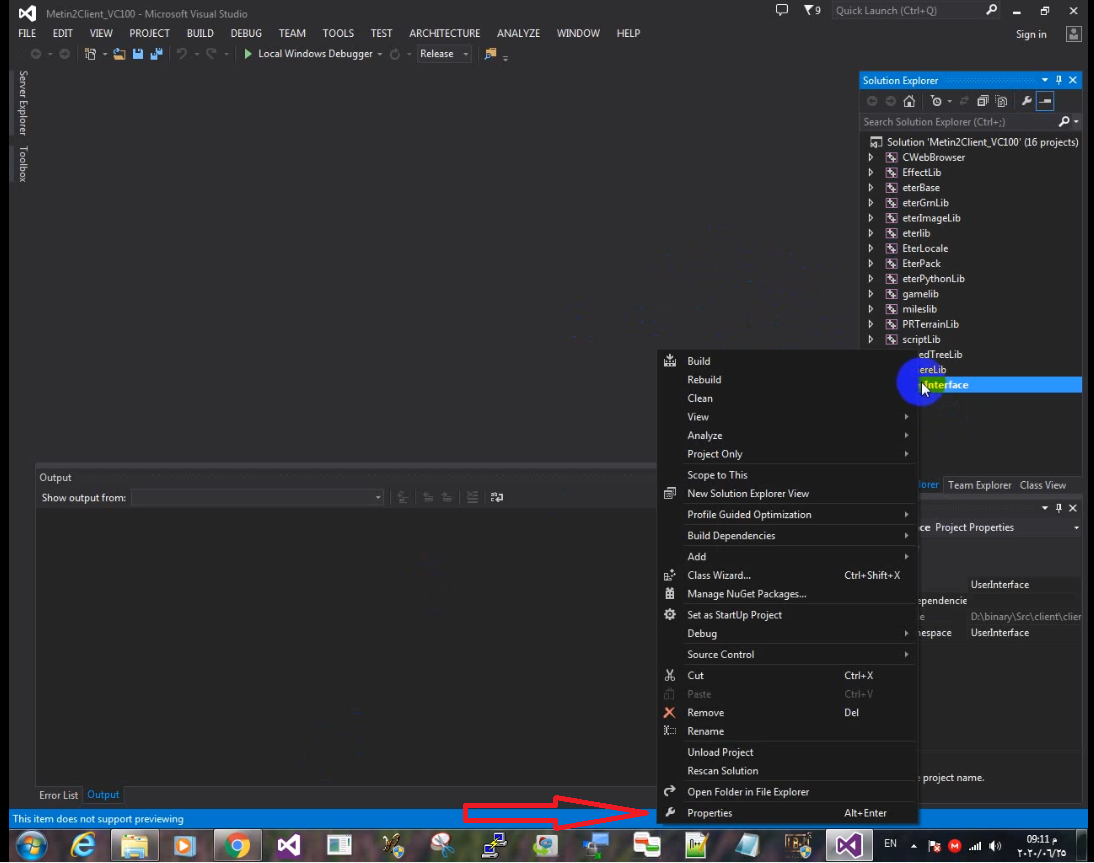The height and width of the screenshot is (863, 1094).
Task: Choose Build from the context menu
Action: click(x=786, y=361)
